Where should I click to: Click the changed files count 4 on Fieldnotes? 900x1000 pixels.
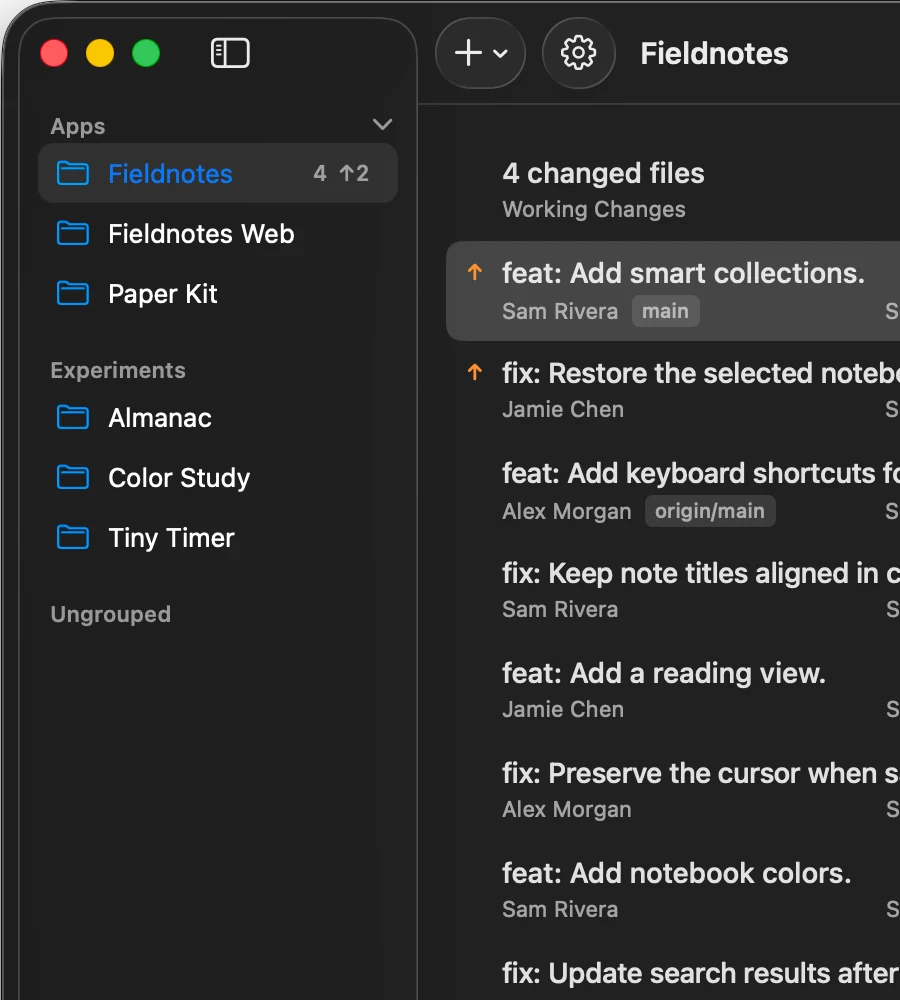tap(320, 173)
